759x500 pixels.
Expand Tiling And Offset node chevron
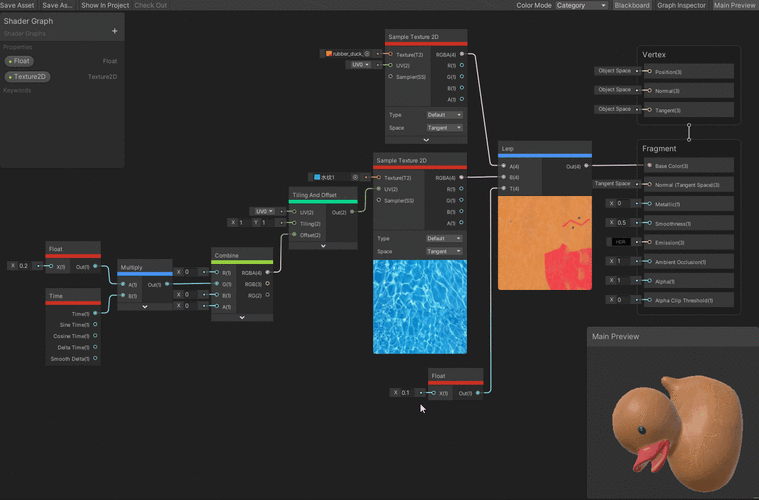tap(323, 246)
